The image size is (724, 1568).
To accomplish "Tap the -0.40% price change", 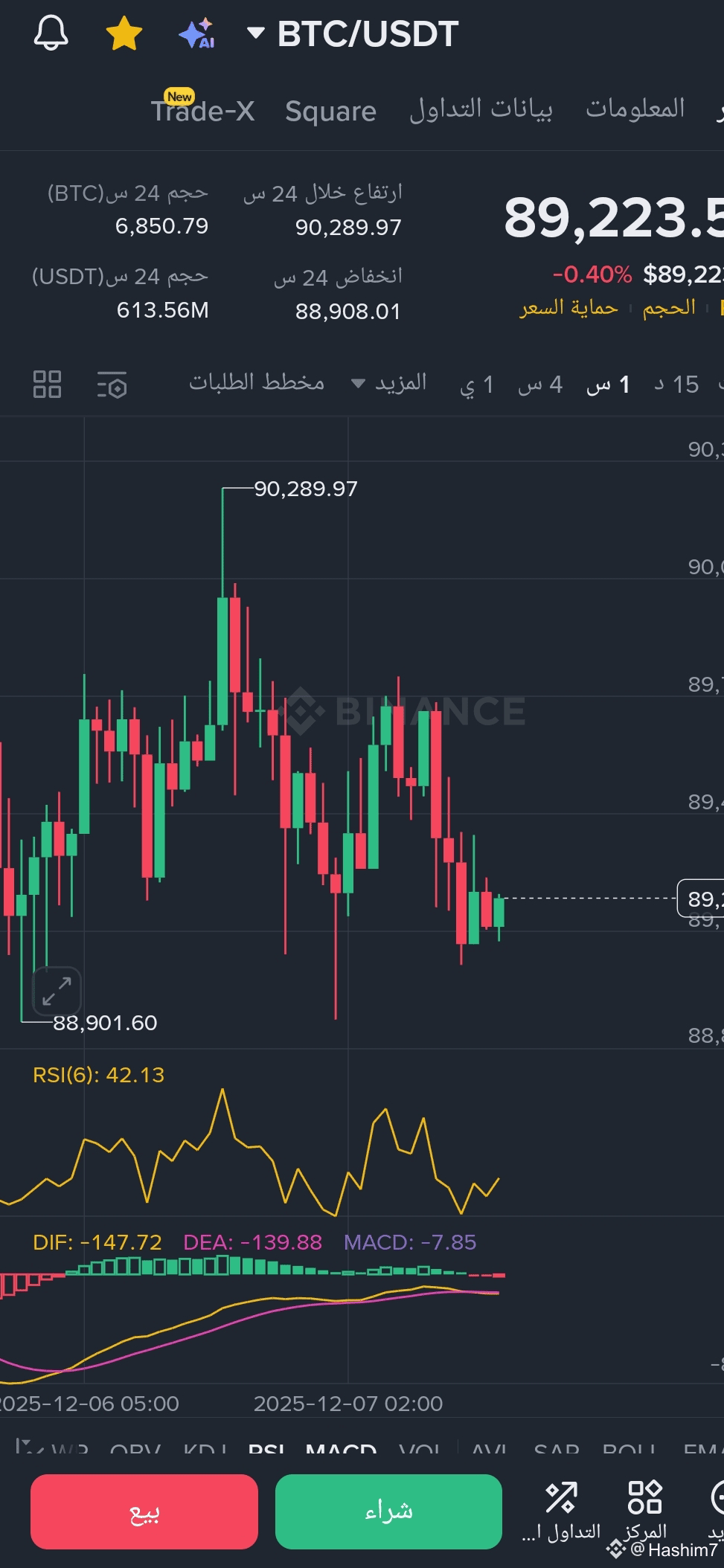I will [x=592, y=274].
